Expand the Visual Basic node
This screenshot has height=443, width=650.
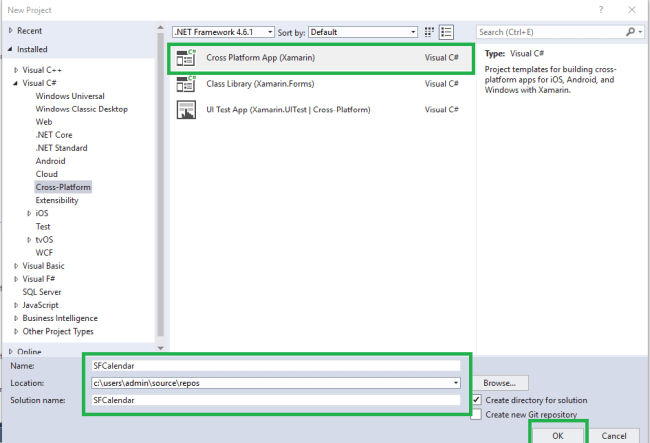pyautogui.click(x=16, y=266)
